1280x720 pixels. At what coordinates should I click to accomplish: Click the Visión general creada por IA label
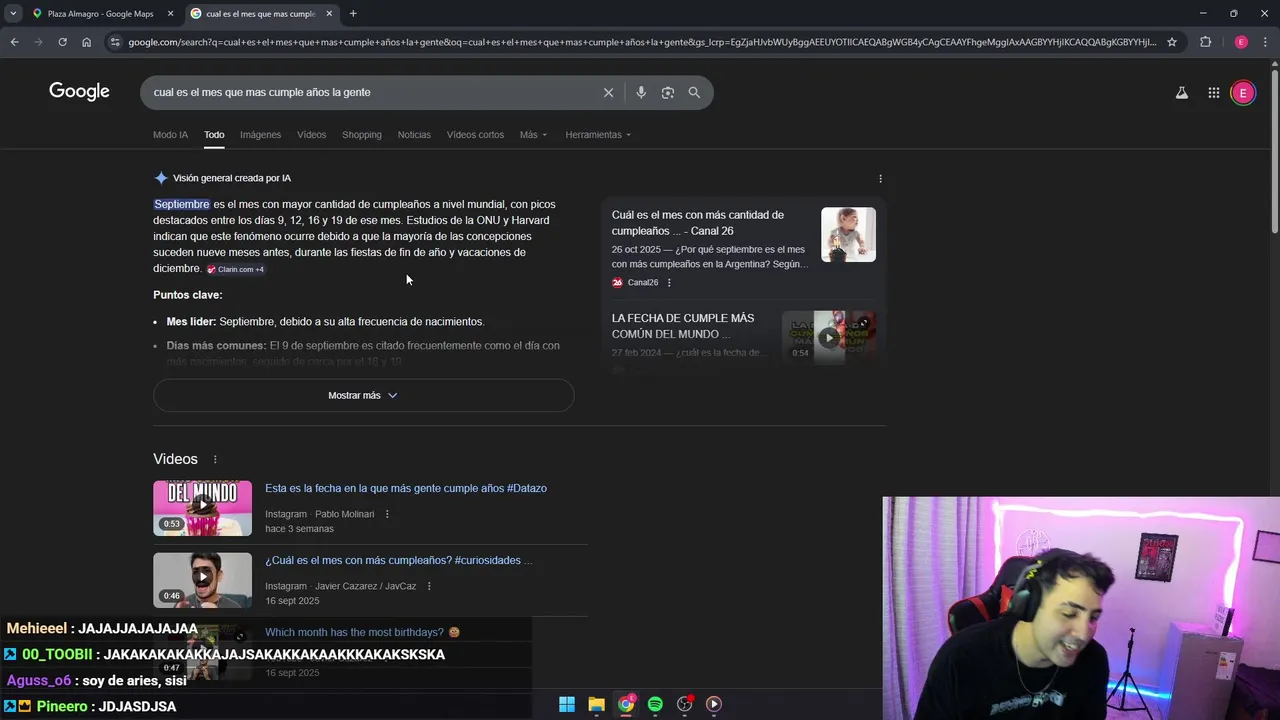coord(232,178)
